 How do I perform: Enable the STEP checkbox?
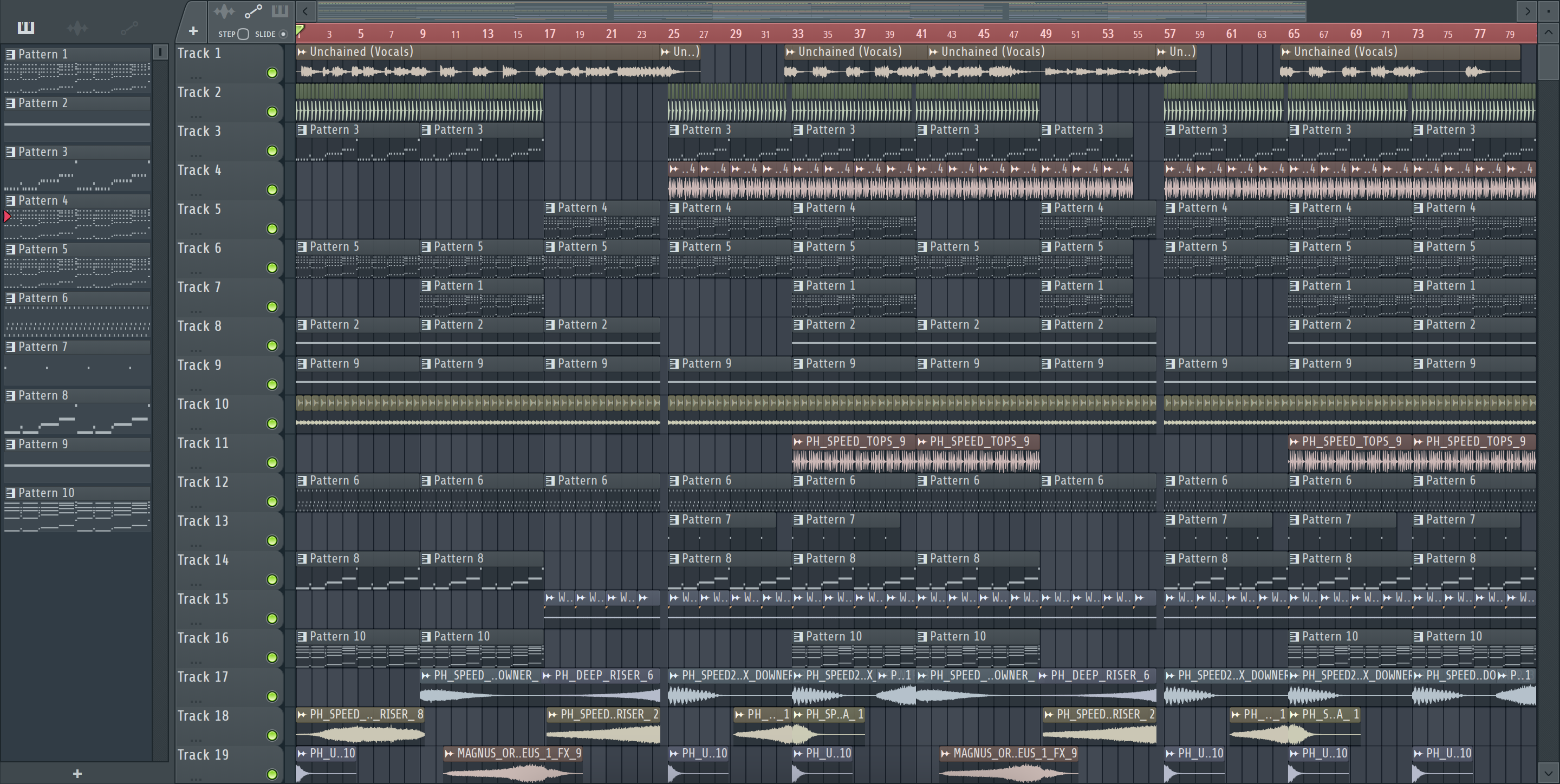point(243,34)
